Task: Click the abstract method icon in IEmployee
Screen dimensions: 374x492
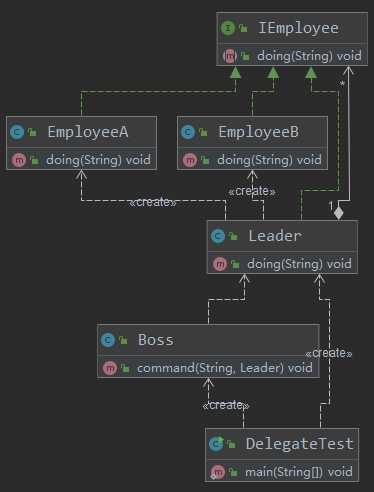Action: tap(230, 56)
